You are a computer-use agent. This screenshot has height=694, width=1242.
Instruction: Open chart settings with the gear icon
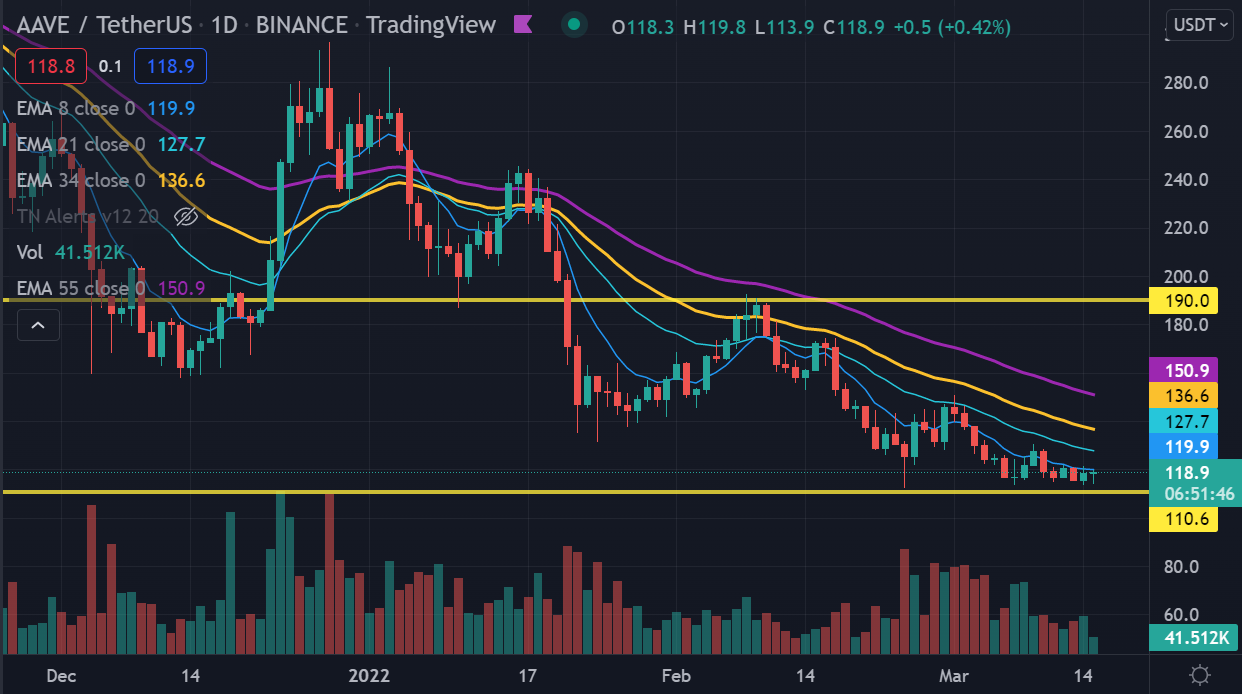point(1201,675)
